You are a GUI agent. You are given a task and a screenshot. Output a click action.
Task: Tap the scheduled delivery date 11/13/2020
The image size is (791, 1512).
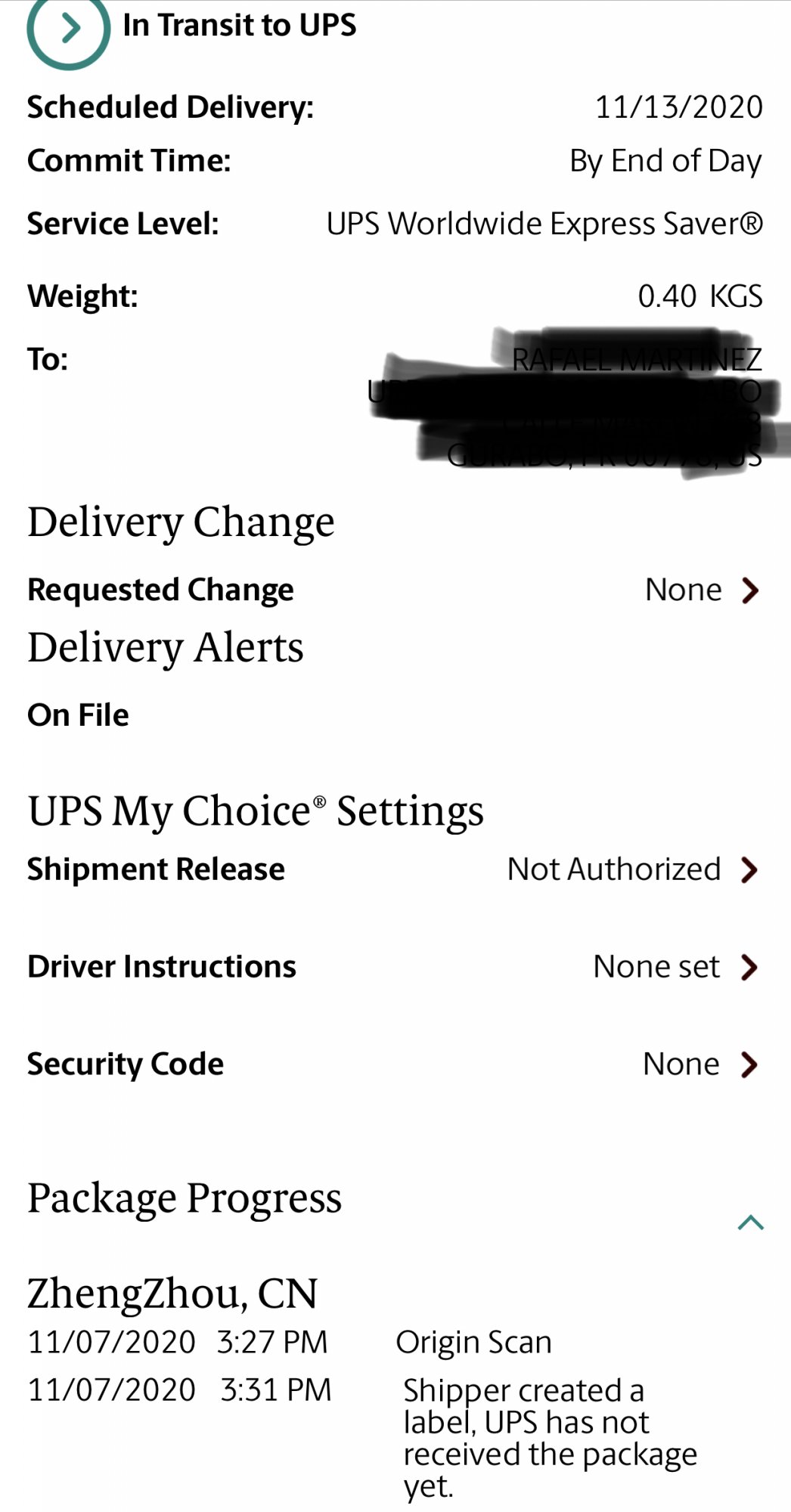coord(678,107)
